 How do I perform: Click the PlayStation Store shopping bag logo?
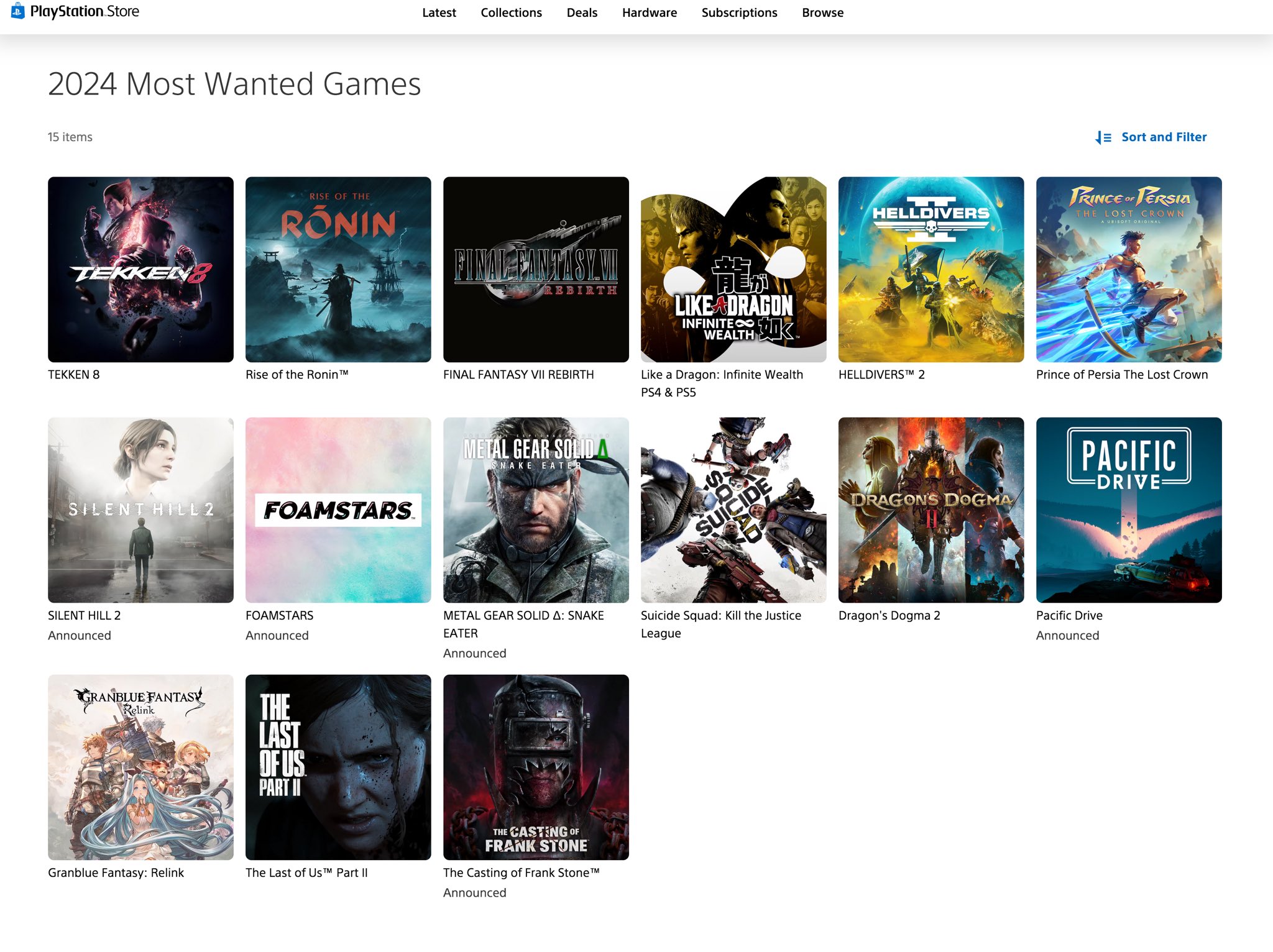click(x=17, y=11)
